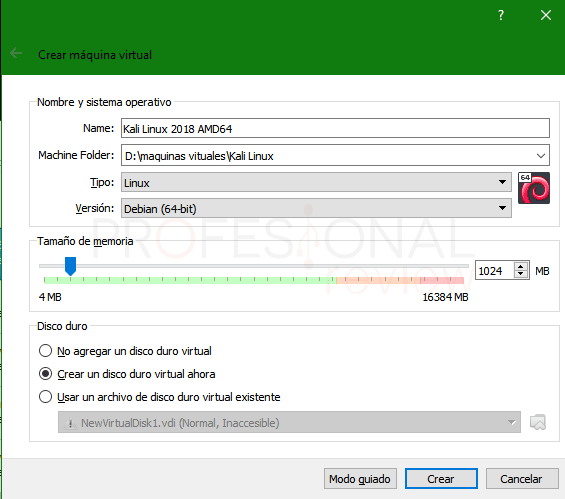Decrease memory with the down spinner arrow

coord(520,274)
